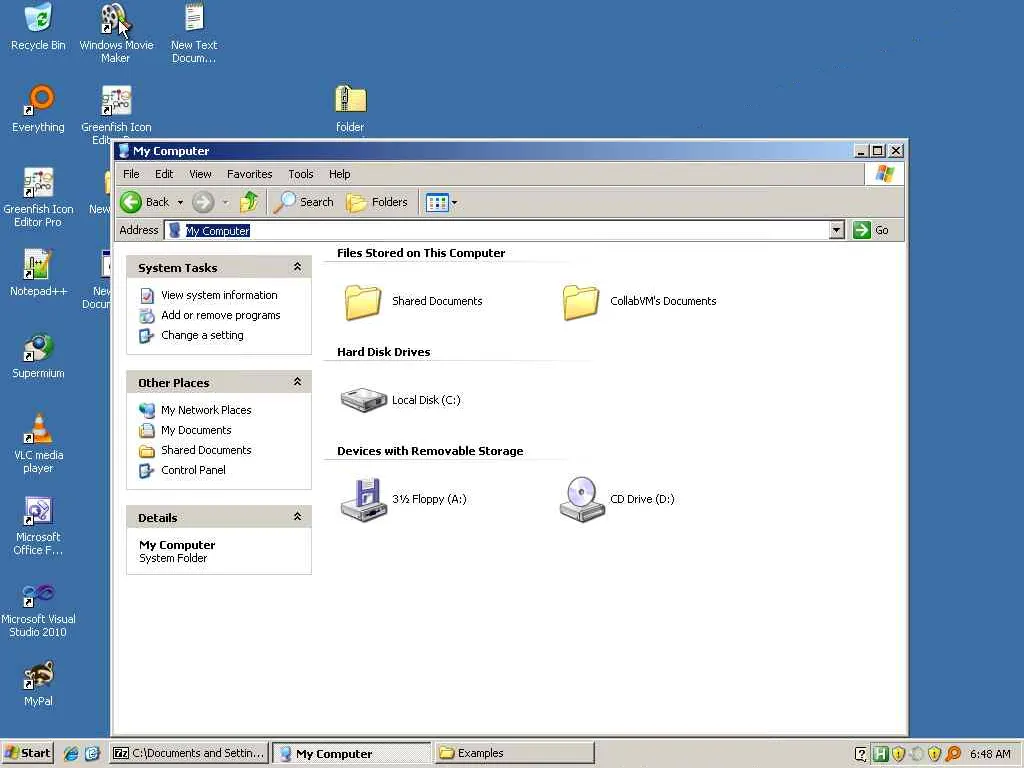The width and height of the screenshot is (1024, 768).
Task: Go up one folder level
Action: click(x=249, y=202)
